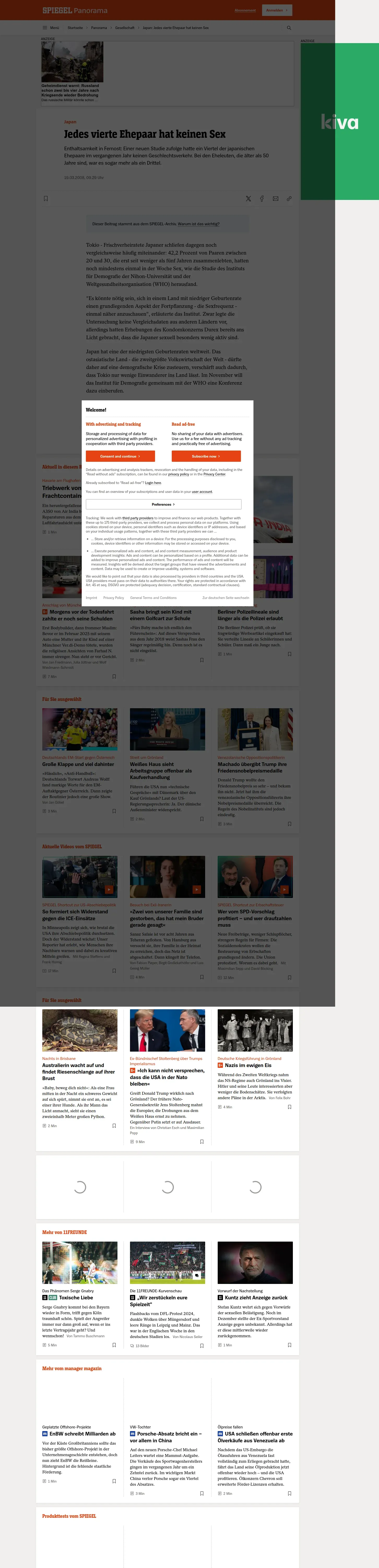Open Mehr vom manager magazin section heading
379x1568 pixels.
(72, 1368)
